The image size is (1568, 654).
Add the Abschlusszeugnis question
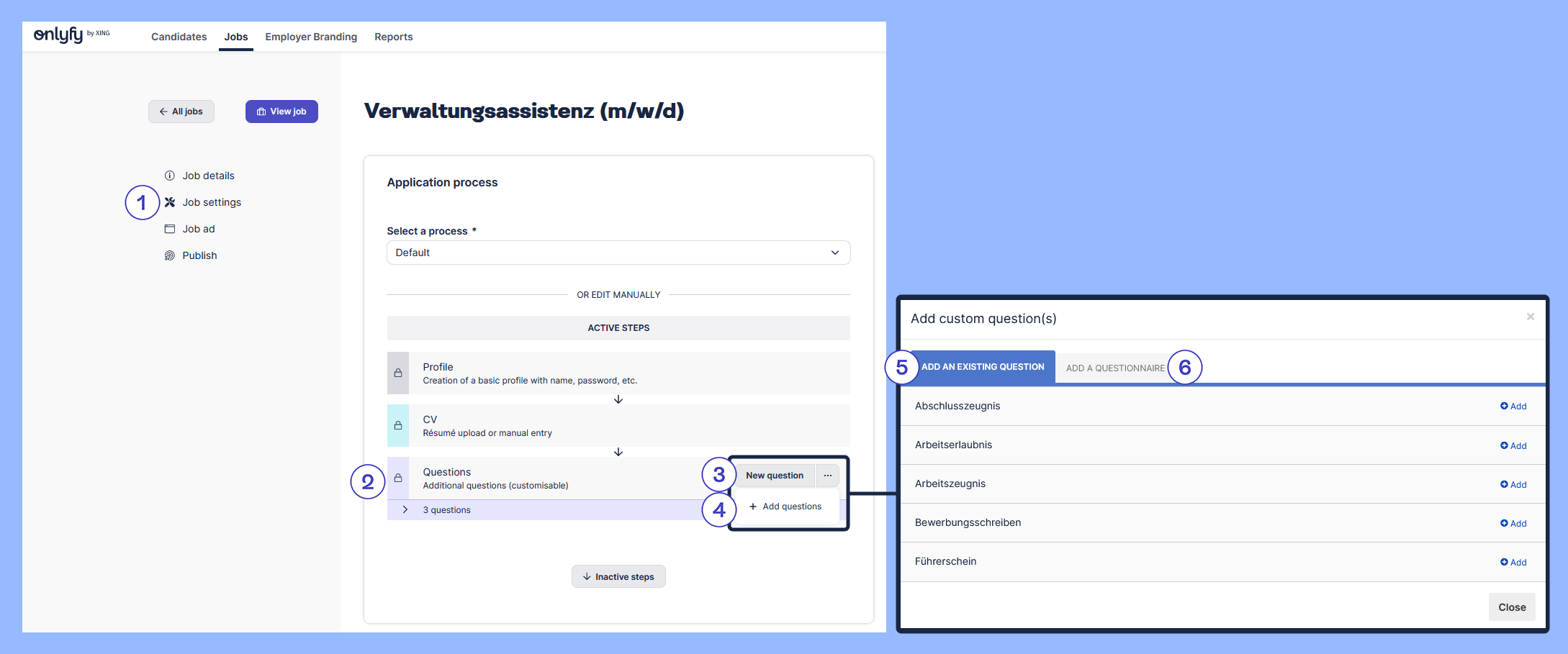point(1513,407)
